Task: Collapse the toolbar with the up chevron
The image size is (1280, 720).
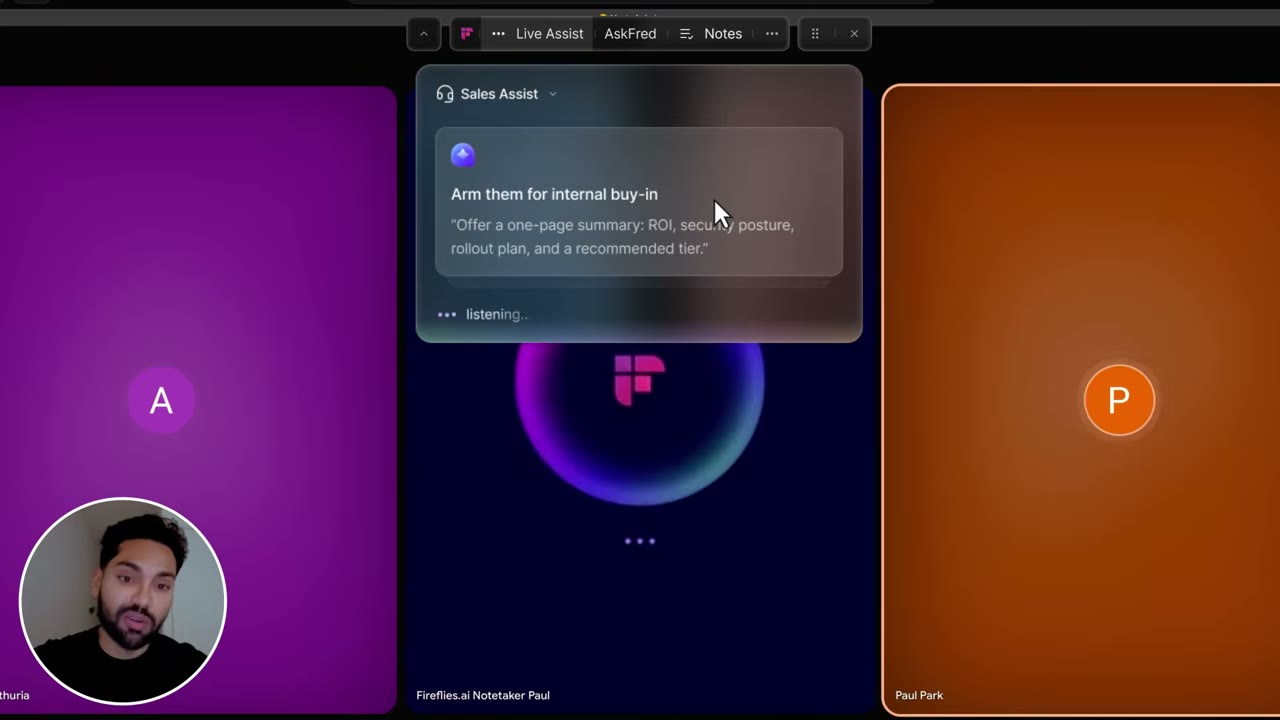Action: (423, 34)
